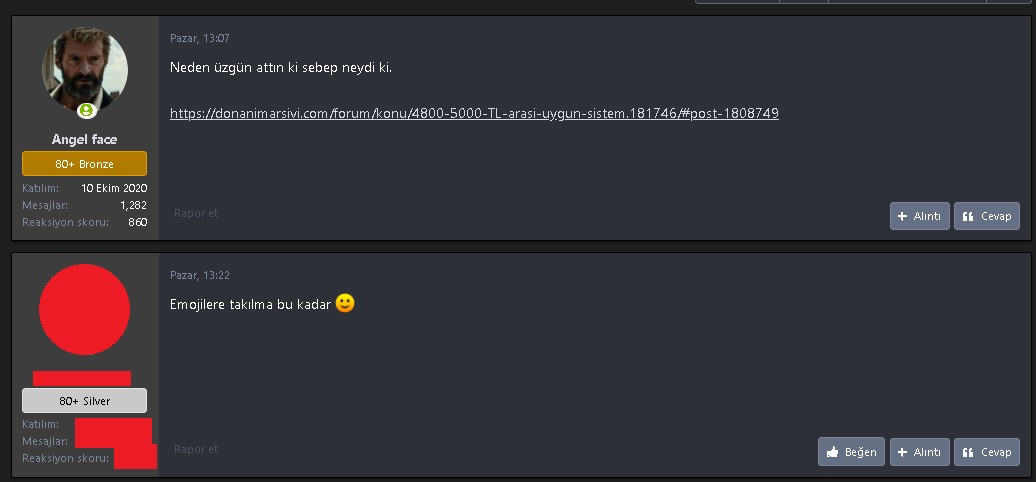Open Angel face's profile avatar
The width and height of the screenshot is (1036, 482).
[85, 71]
